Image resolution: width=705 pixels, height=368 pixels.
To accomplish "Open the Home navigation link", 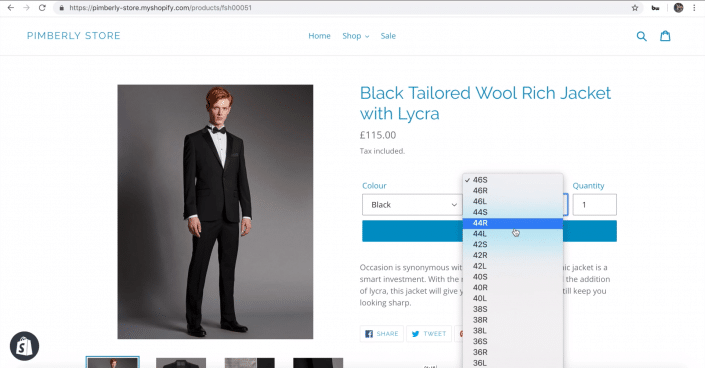I will (319, 36).
